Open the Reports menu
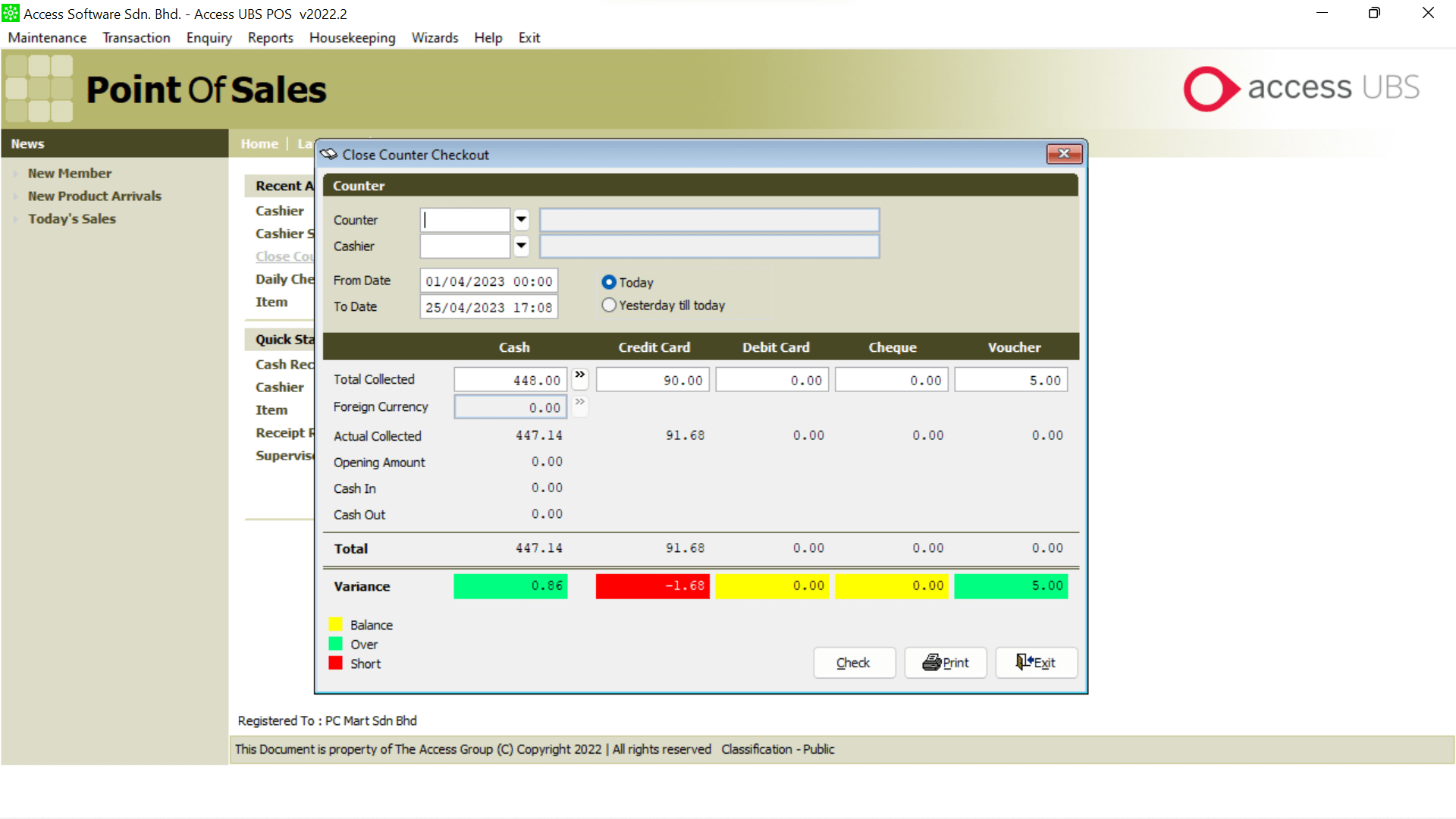The width and height of the screenshot is (1456, 819). click(x=270, y=38)
